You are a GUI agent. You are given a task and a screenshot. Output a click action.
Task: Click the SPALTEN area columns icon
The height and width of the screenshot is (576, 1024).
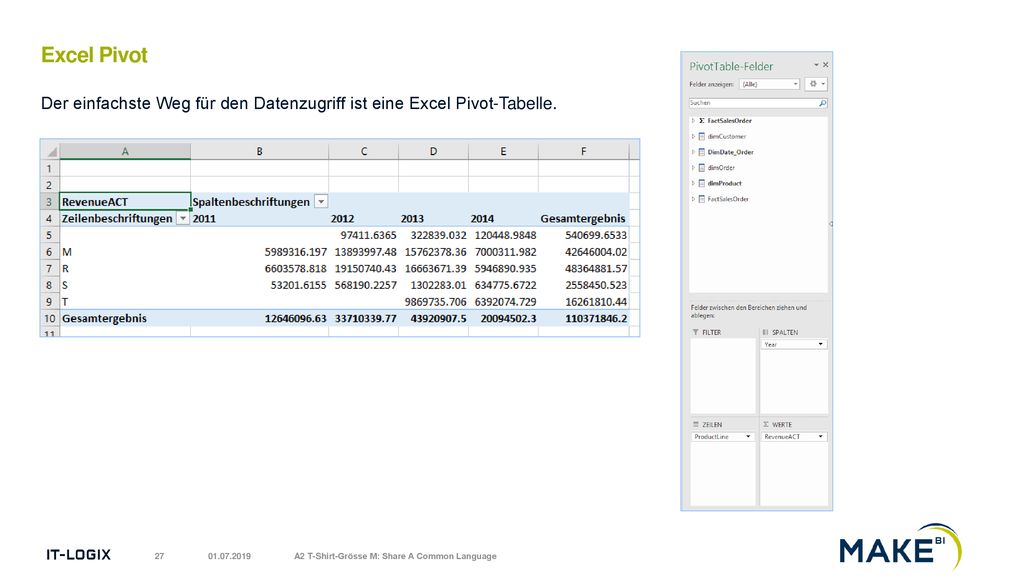coord(765,332)
